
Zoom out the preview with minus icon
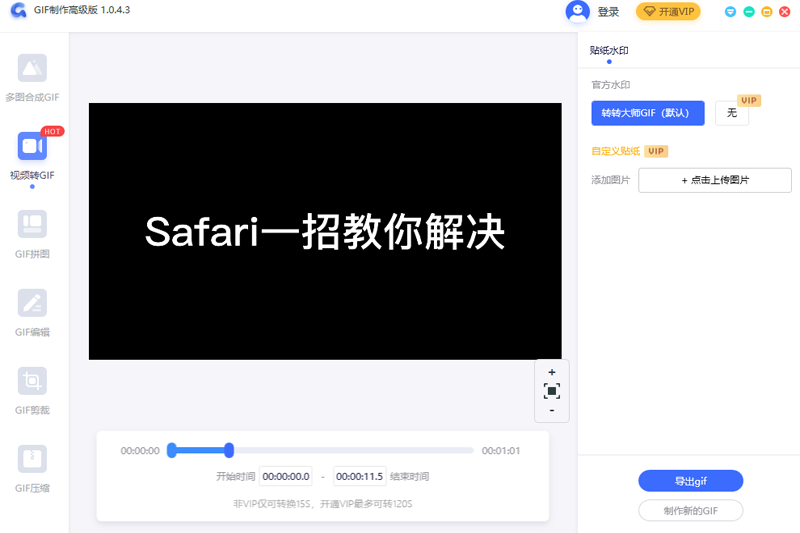pos(552,411)
